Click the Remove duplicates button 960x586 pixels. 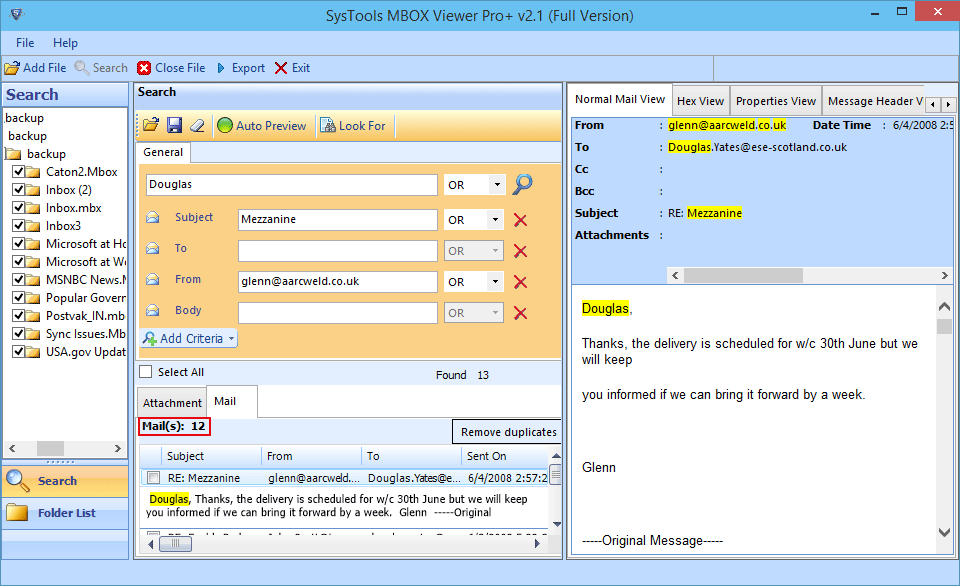click(508, 432)
